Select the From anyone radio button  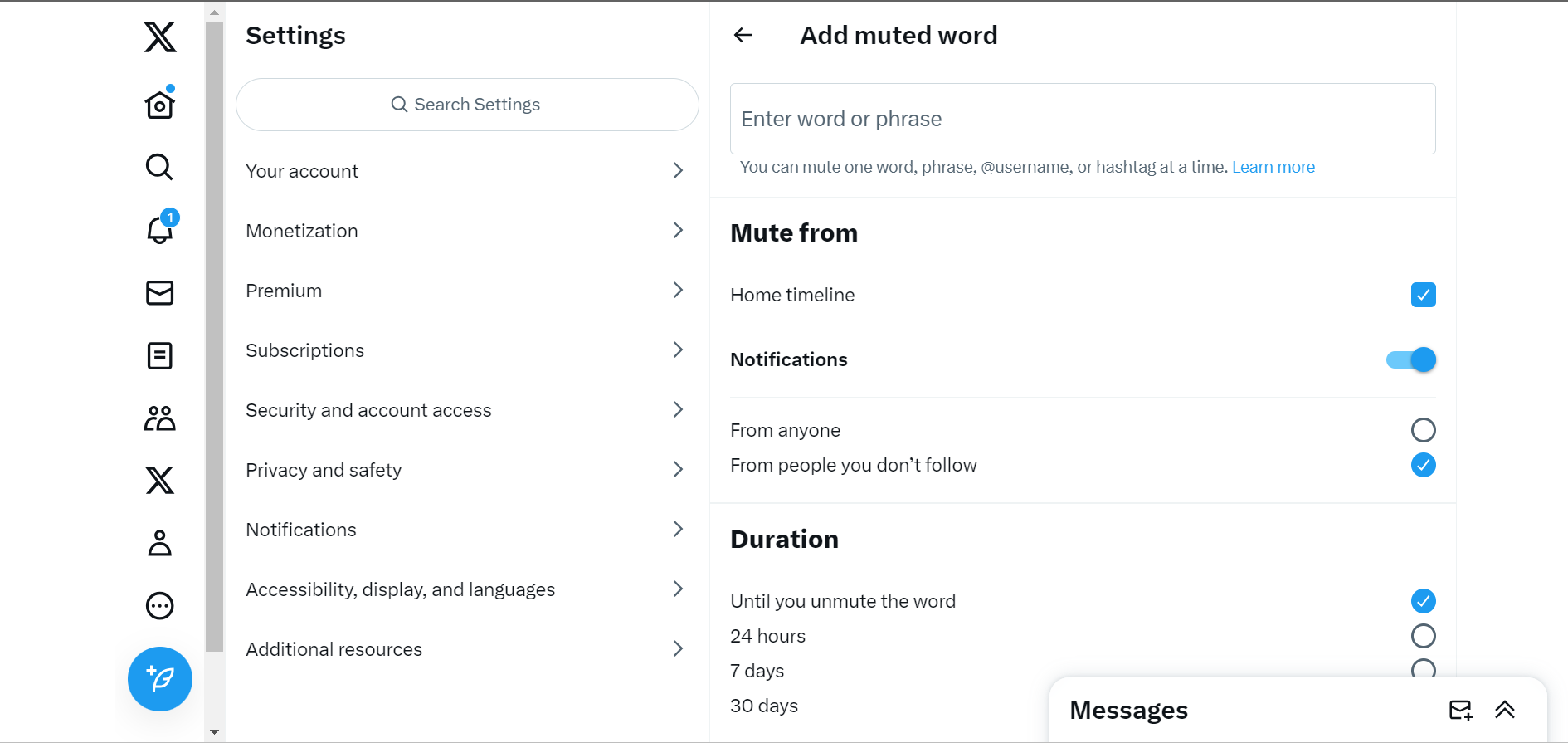1423,430
